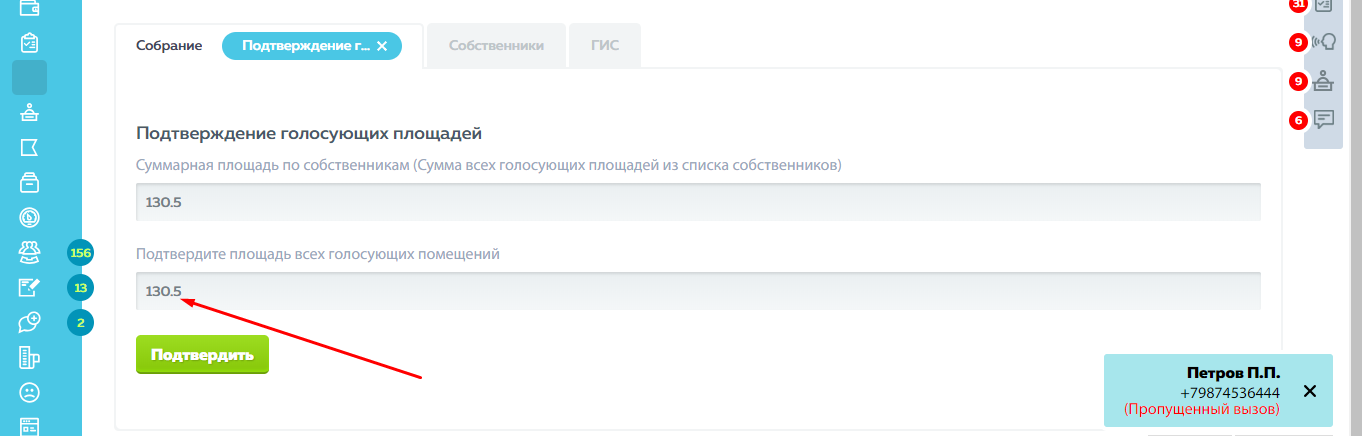Open the right panel desk icon with 9 badge
The height and width of the screenshot is (436, 1362).
tap(1324, 81)
